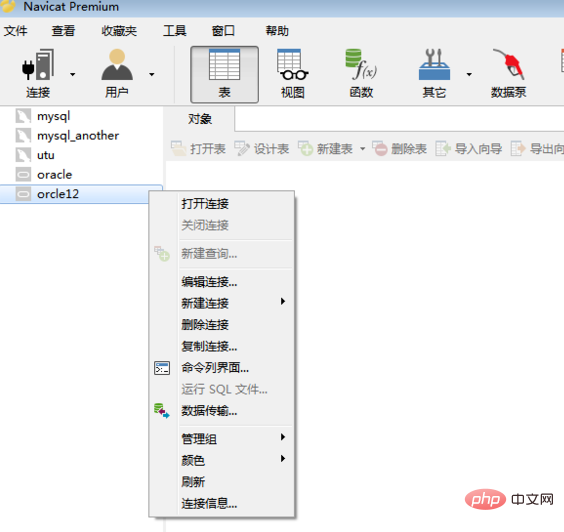
Task: Click the Open Table (打开表) icon
Action: coord(178,148)
